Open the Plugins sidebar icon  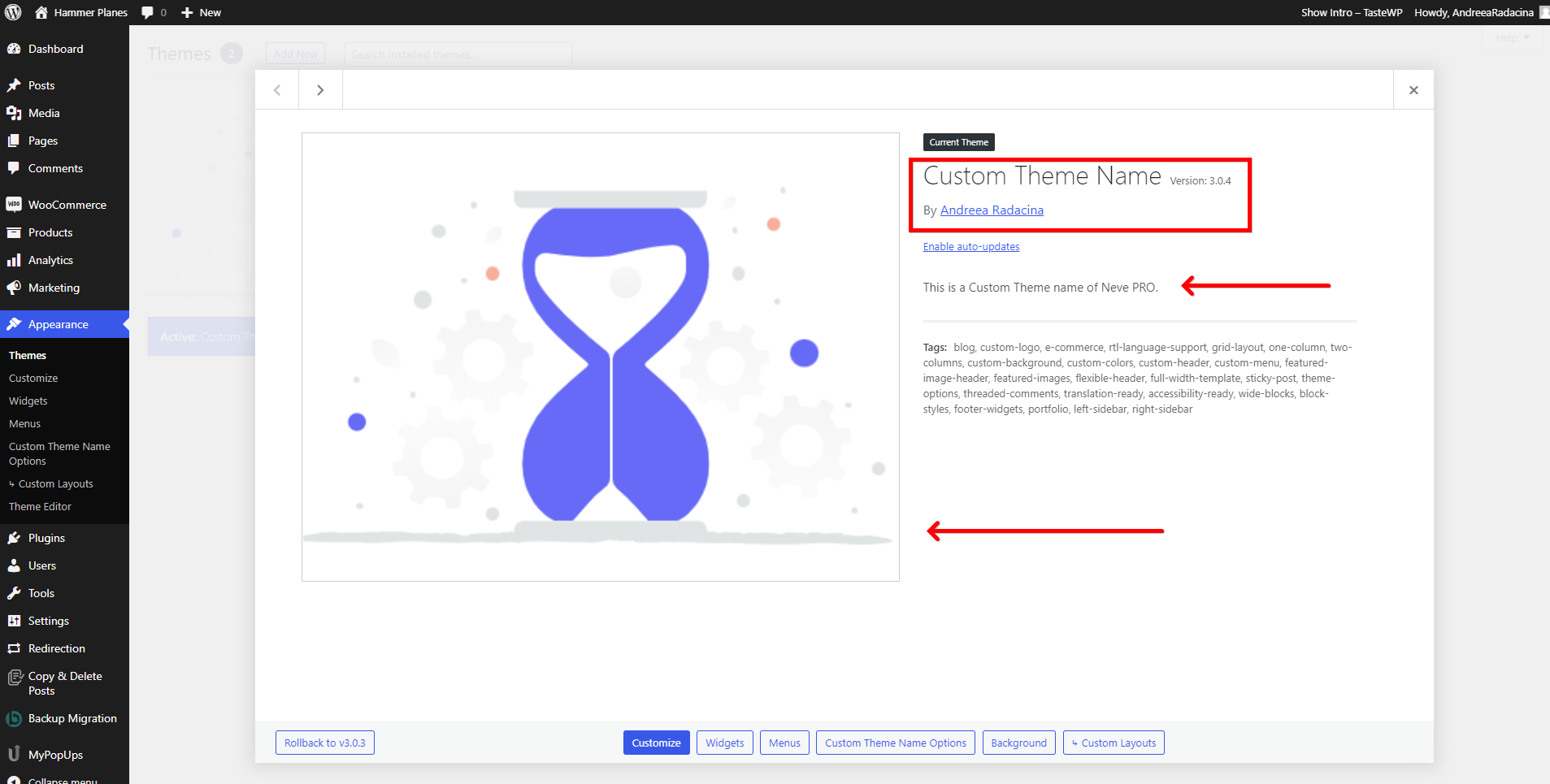(x=15, y=538)
